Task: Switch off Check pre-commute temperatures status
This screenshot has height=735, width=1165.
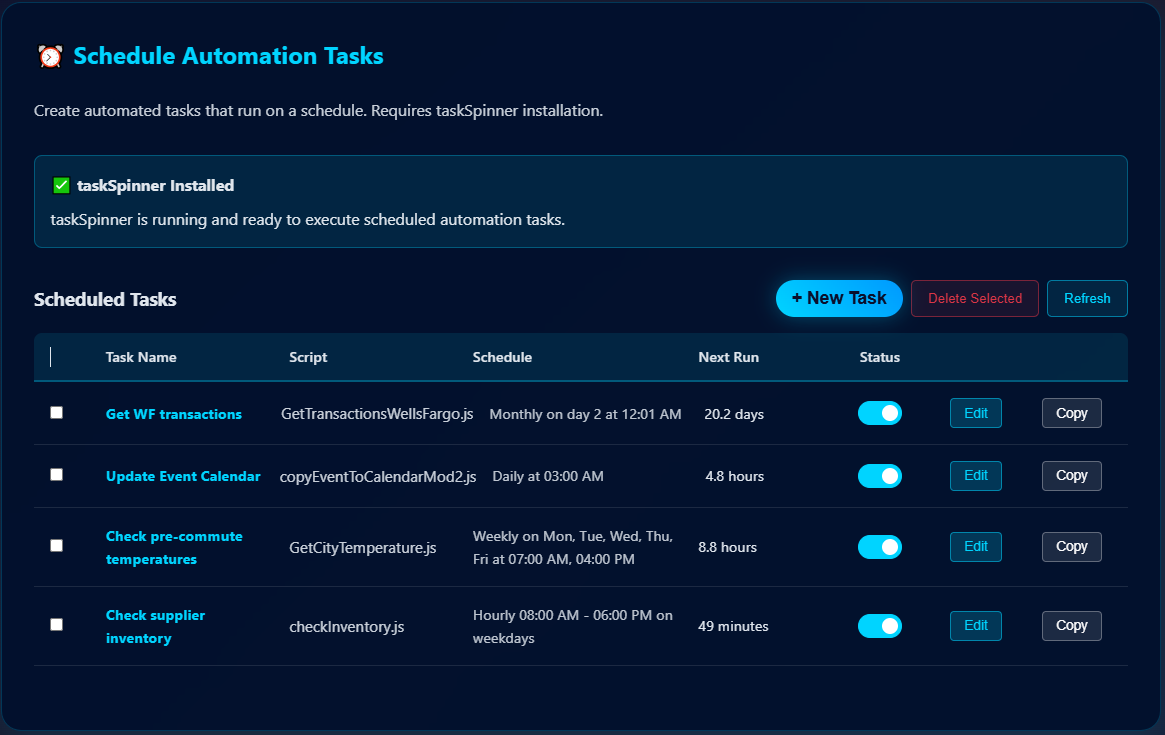Action: [x=880, y=547]
